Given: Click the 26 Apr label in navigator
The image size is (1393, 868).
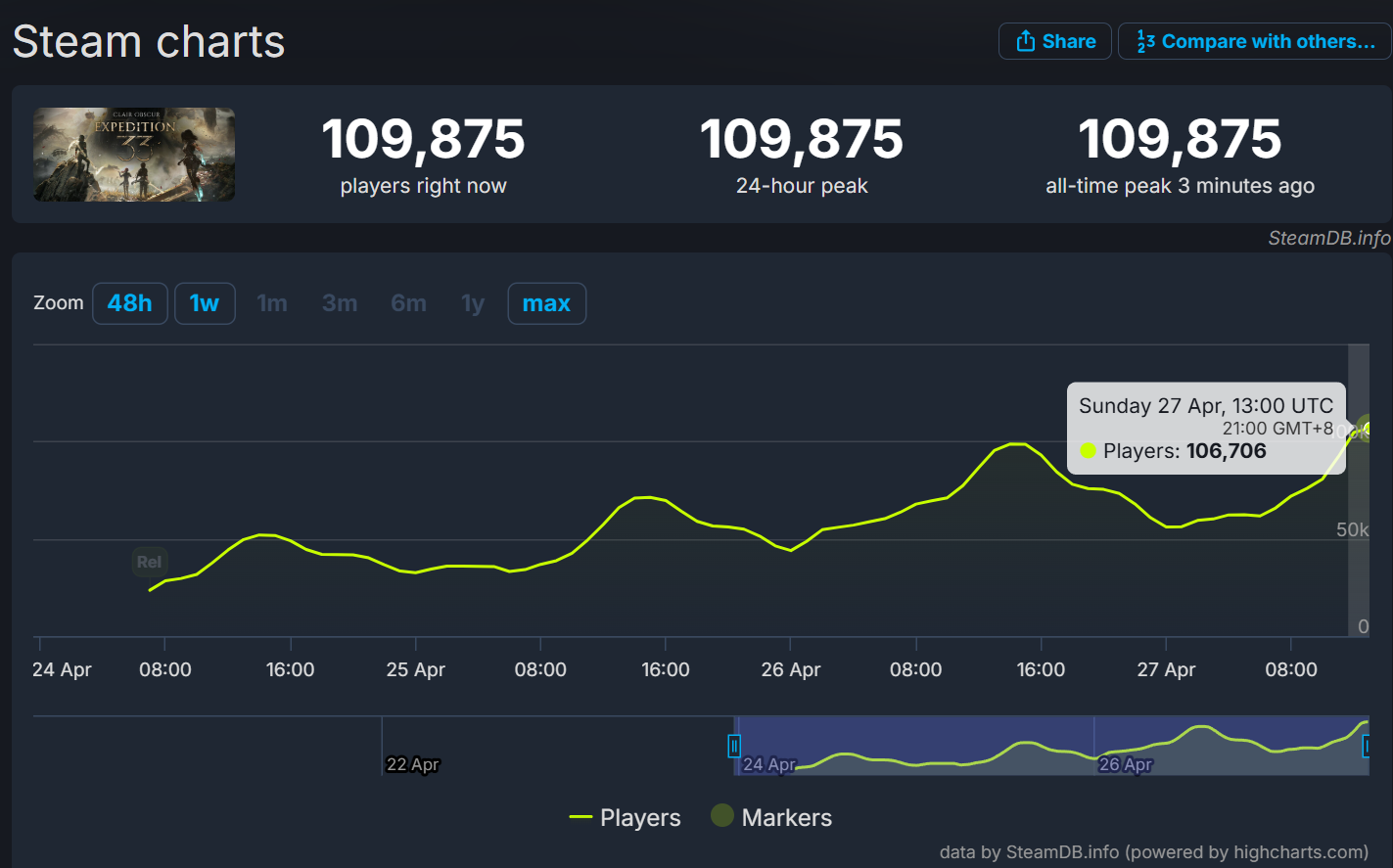Looking at the screenshot, I should click(1125, 764).
